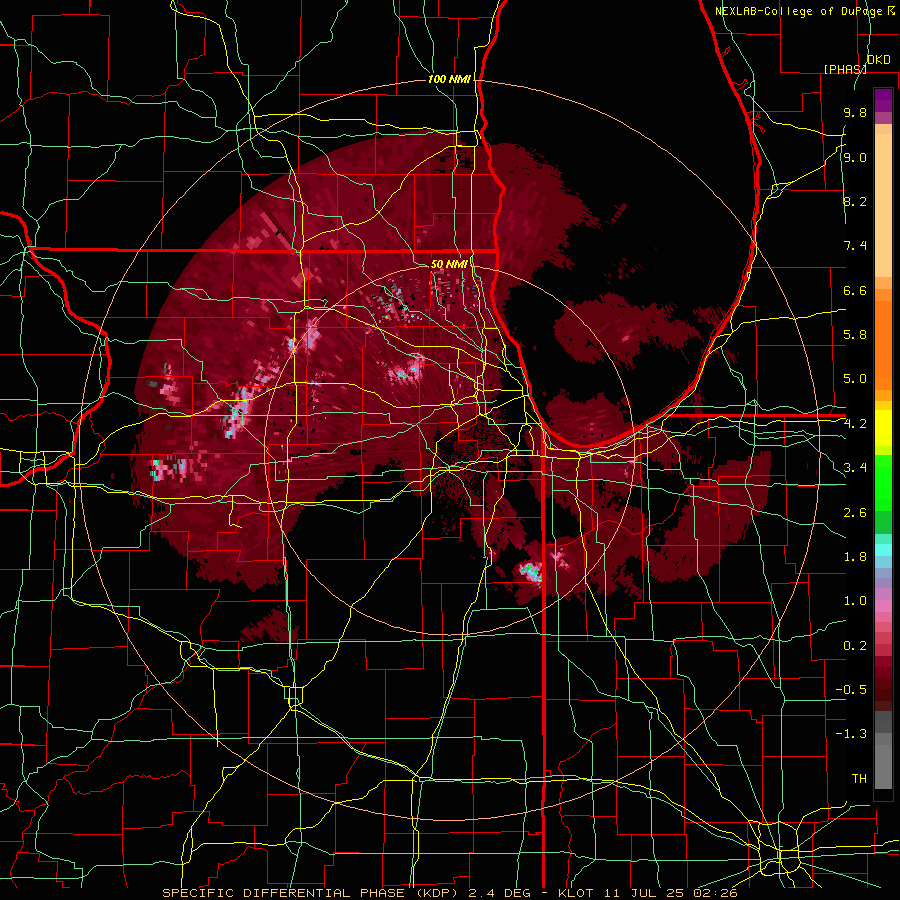Click the -1.3 scale value
Screen dimensions: 900x900
point(851,734)
